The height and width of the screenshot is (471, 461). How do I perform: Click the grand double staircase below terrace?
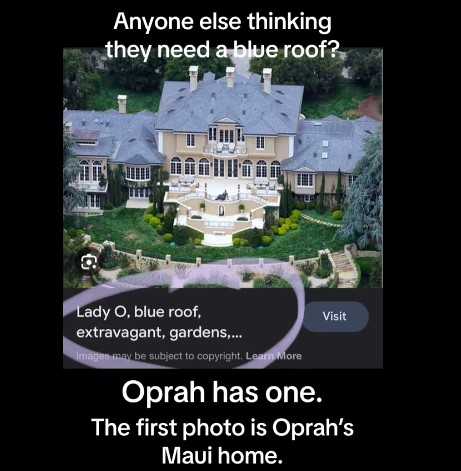pyautogui.click(x=222, y=213)
